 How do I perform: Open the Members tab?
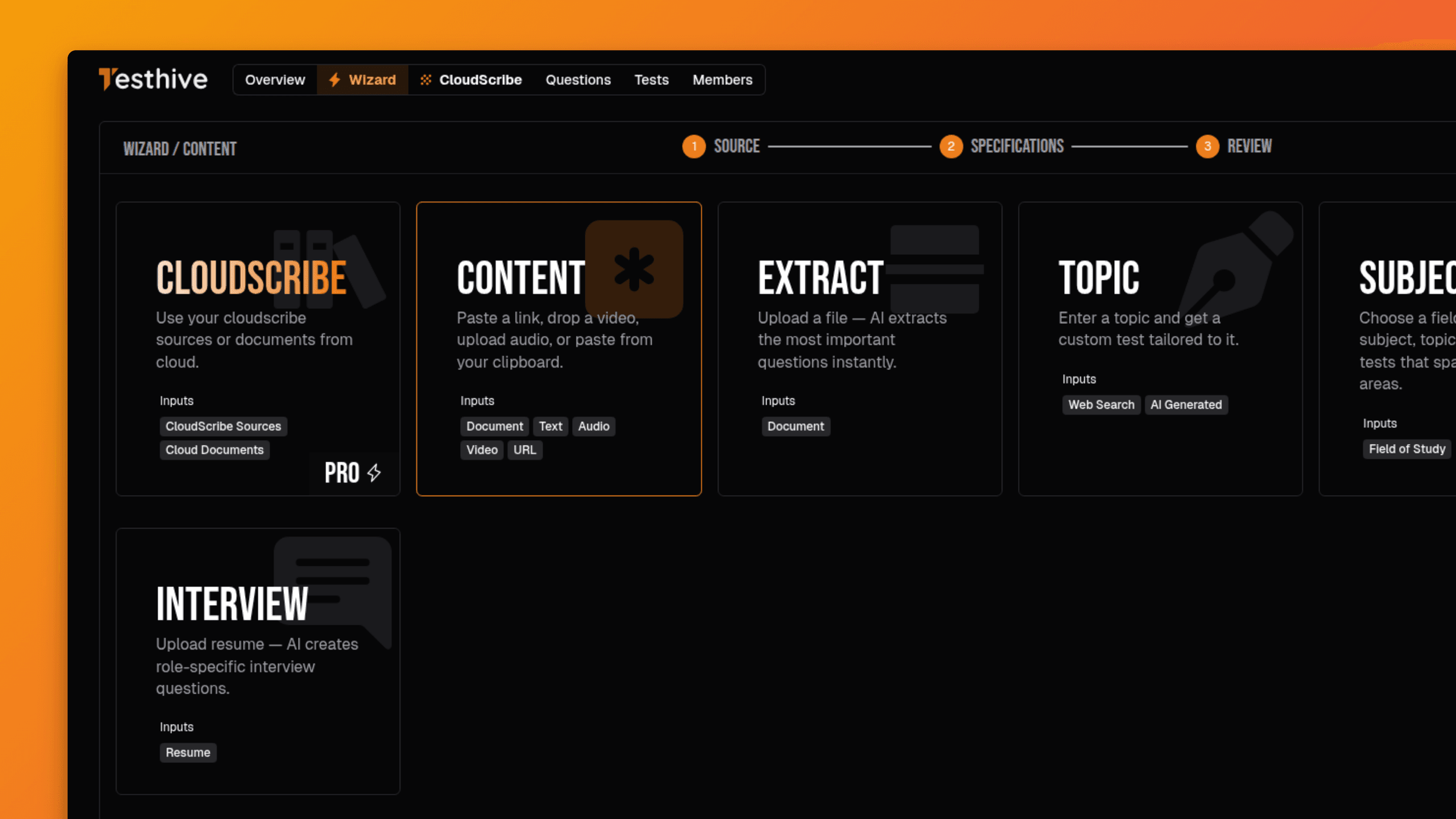coord(722,80)
